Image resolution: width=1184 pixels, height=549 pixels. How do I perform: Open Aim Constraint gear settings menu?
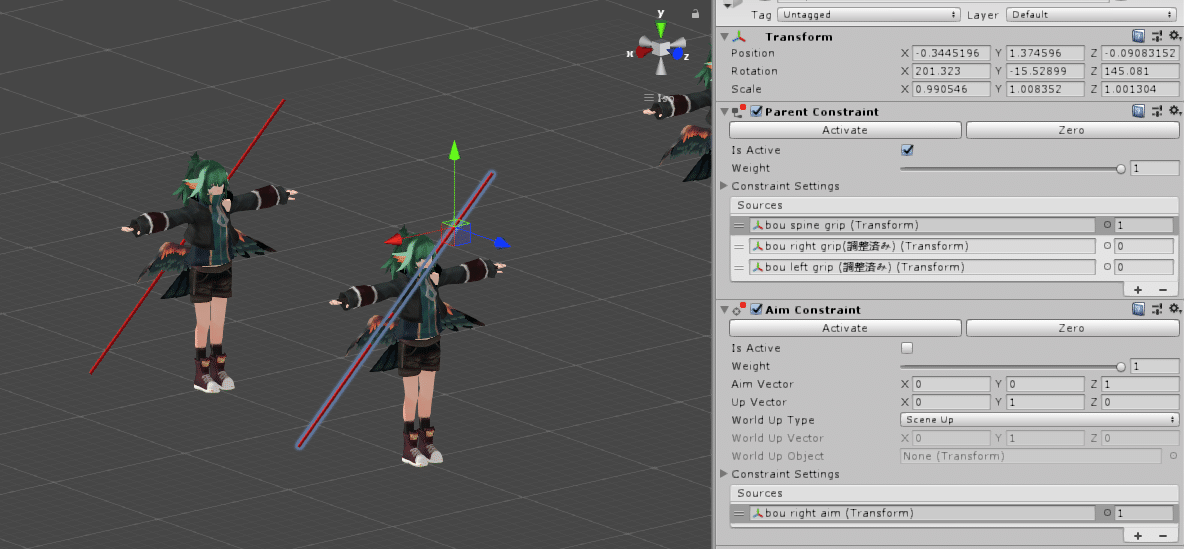point(1174,309)
